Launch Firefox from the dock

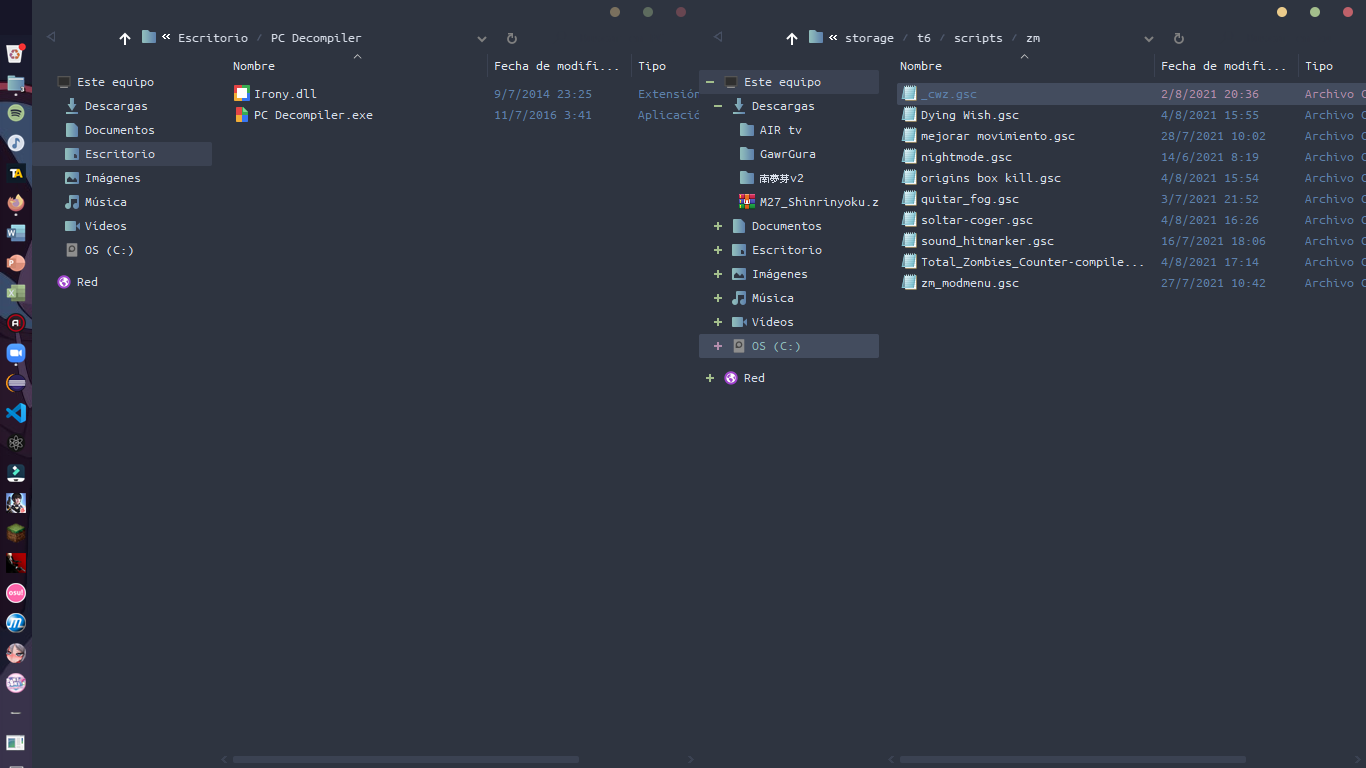[16, 203]
